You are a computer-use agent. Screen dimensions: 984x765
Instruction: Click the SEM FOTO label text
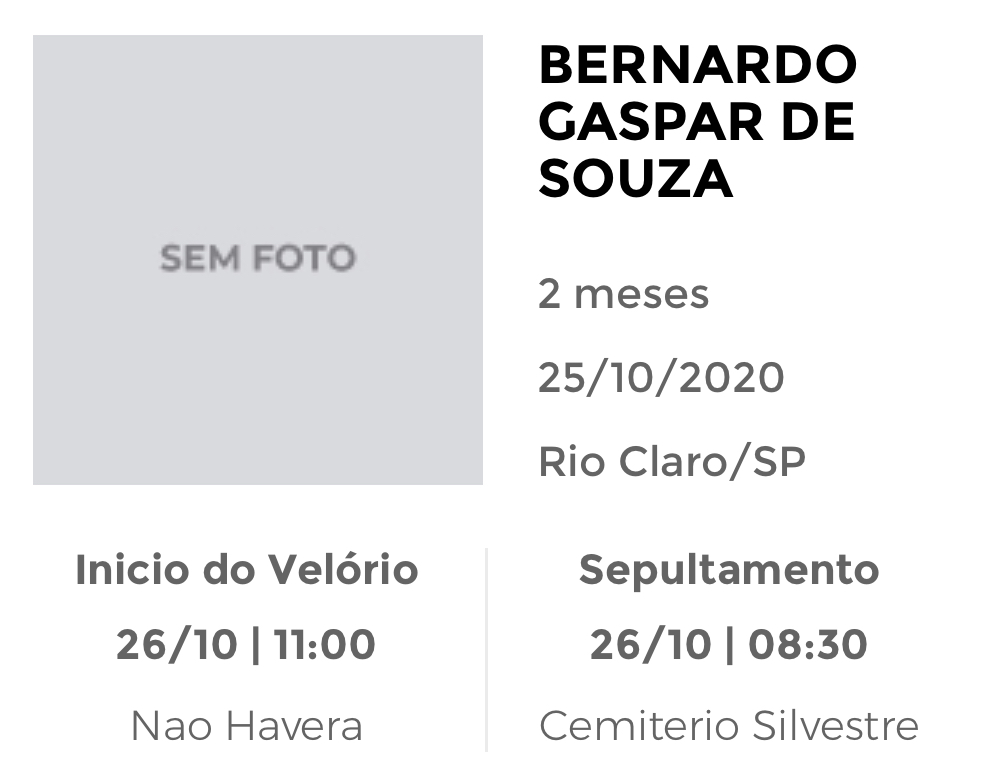(x=258, y=259)
